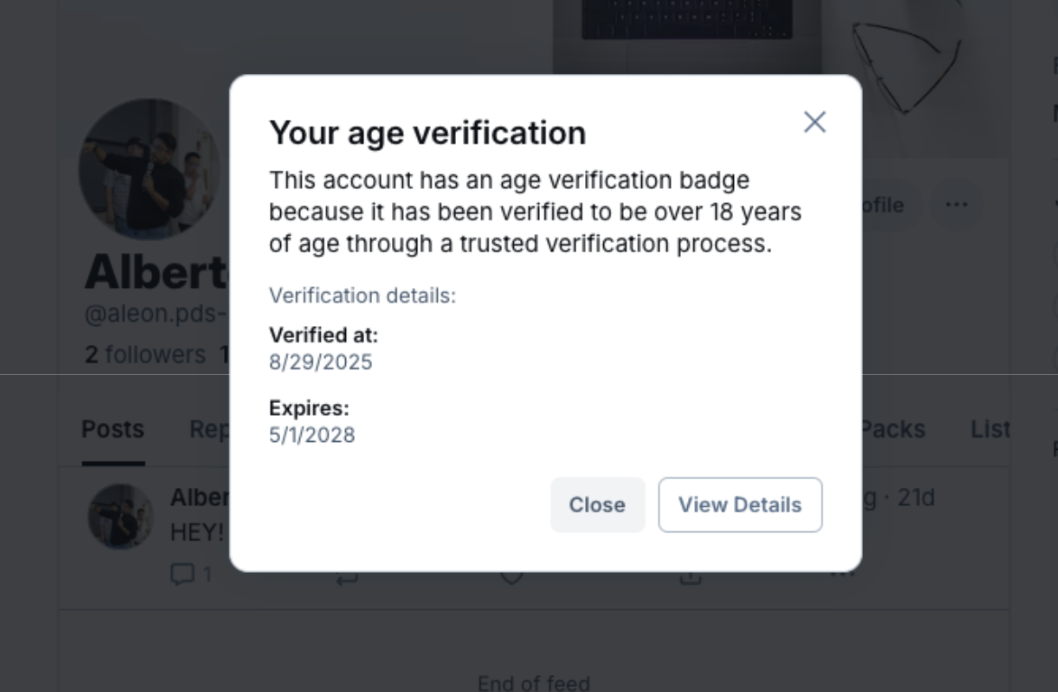Screen dimensions: 1058x692
Task: View the 2 followers list
Action: coord(145,354)
